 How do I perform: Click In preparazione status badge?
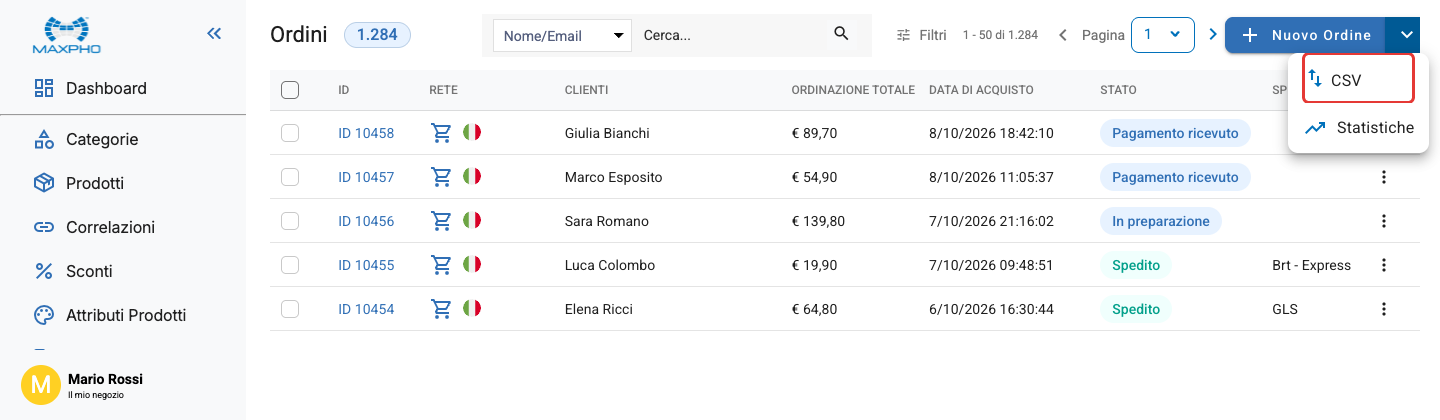tap(1160, 221)
